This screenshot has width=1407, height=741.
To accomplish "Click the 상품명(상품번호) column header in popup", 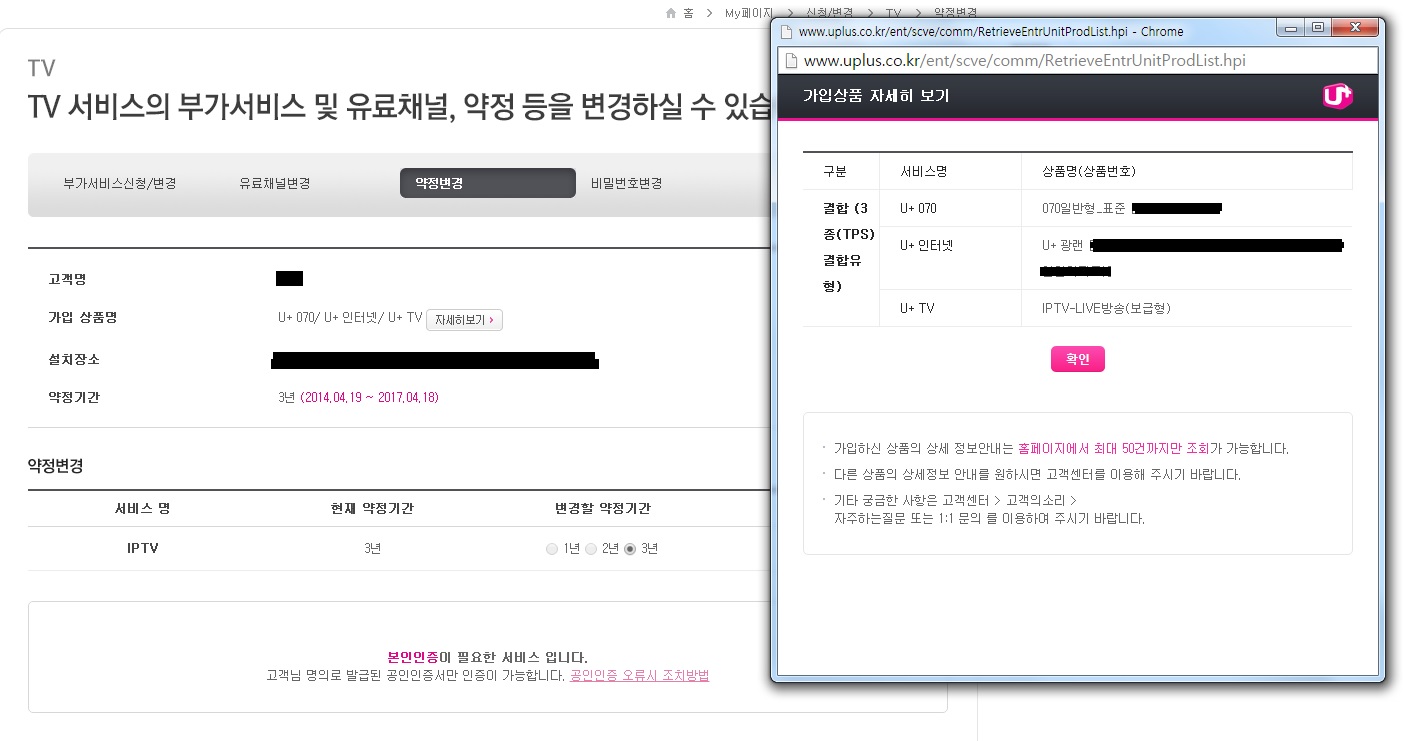I will pos(1088,171).
